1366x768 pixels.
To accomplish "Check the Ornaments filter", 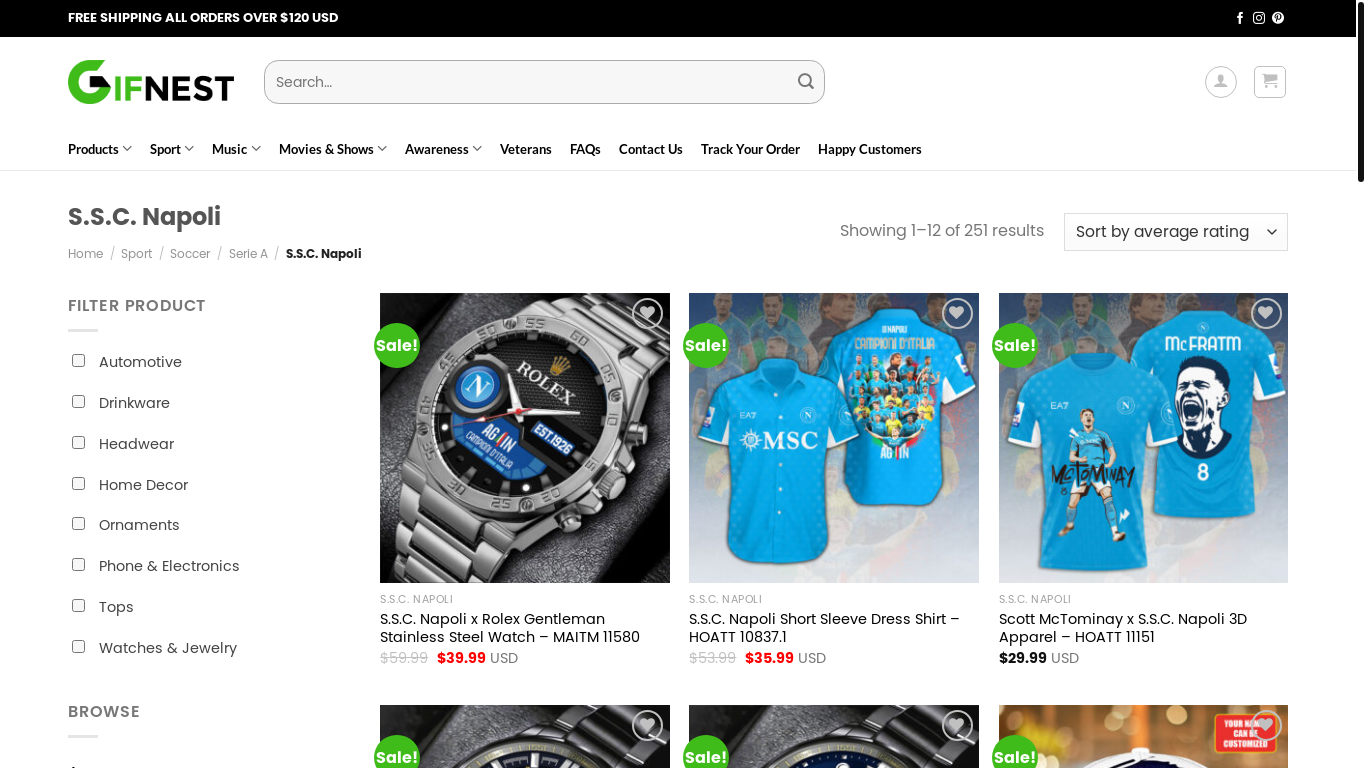I will pos(78,524).
